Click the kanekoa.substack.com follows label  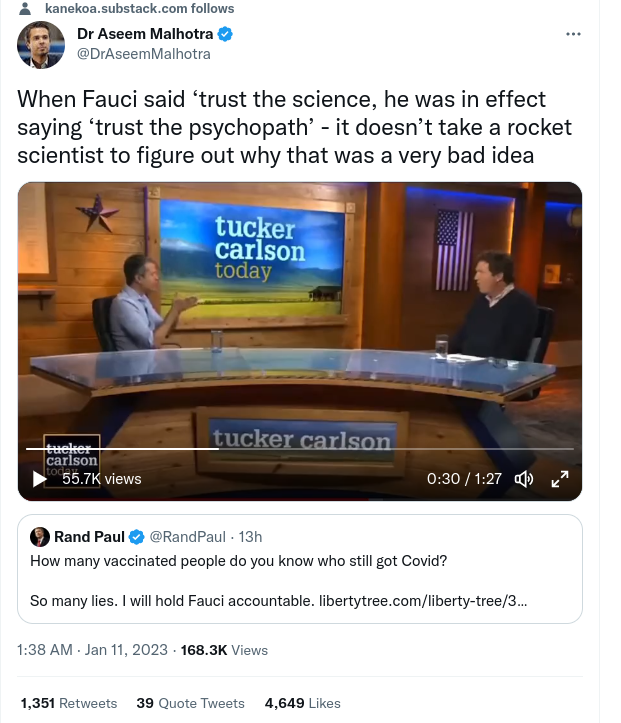140,8
